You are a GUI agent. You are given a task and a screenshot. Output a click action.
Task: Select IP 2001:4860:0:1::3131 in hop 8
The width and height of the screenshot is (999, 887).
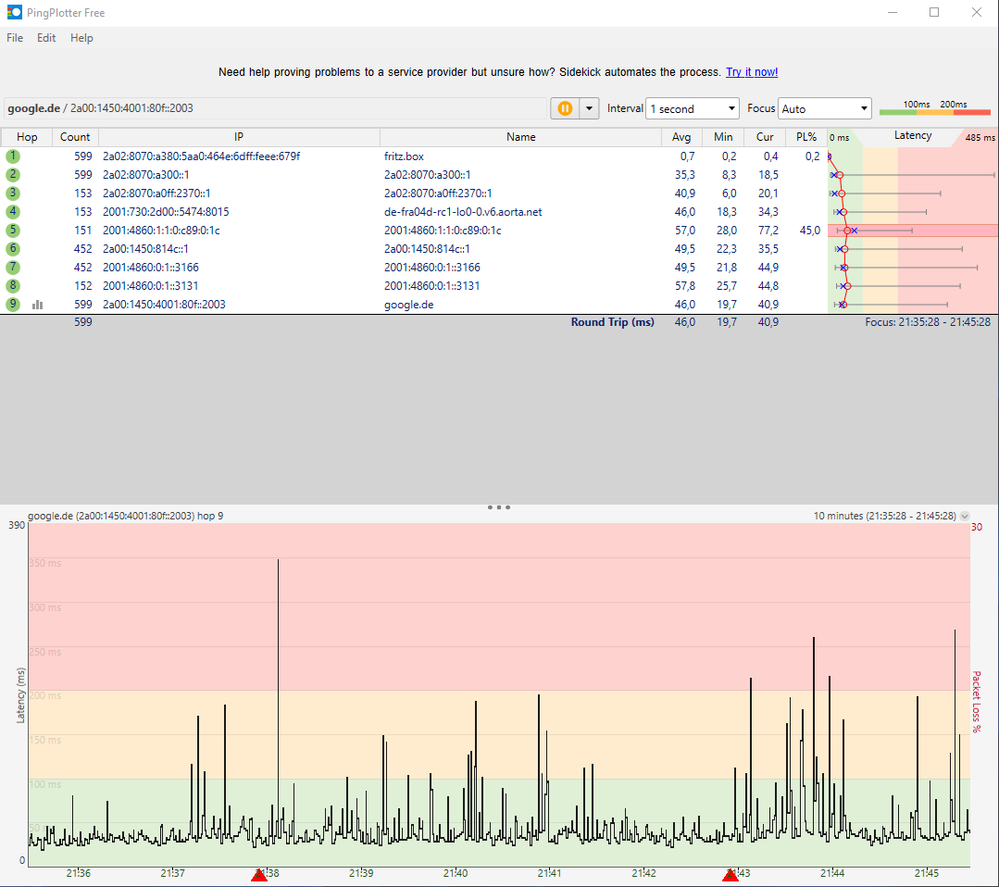pyautogui.click(x=150, y=285)
